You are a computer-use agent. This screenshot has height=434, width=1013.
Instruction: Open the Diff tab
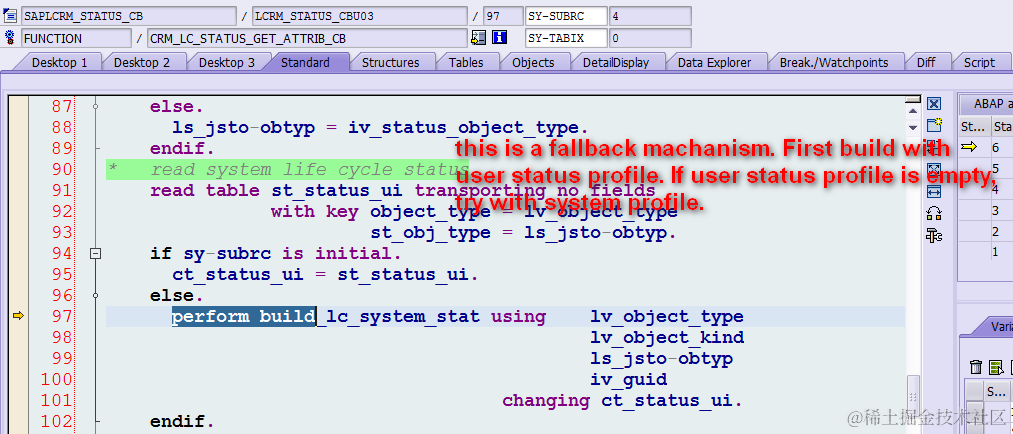coord(926,63)
